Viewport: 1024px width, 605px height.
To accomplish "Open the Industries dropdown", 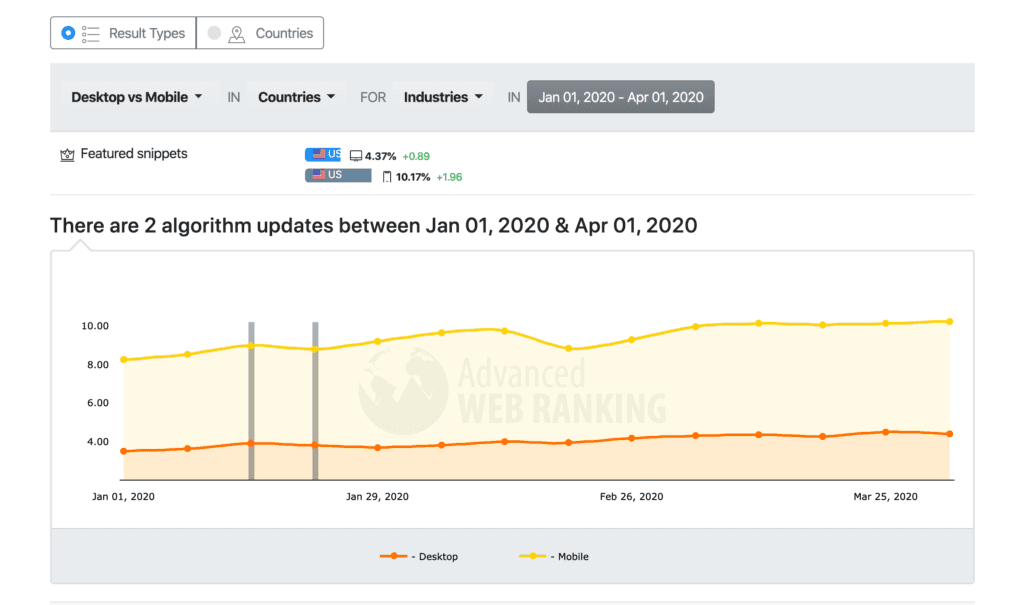I will [443, 97].
